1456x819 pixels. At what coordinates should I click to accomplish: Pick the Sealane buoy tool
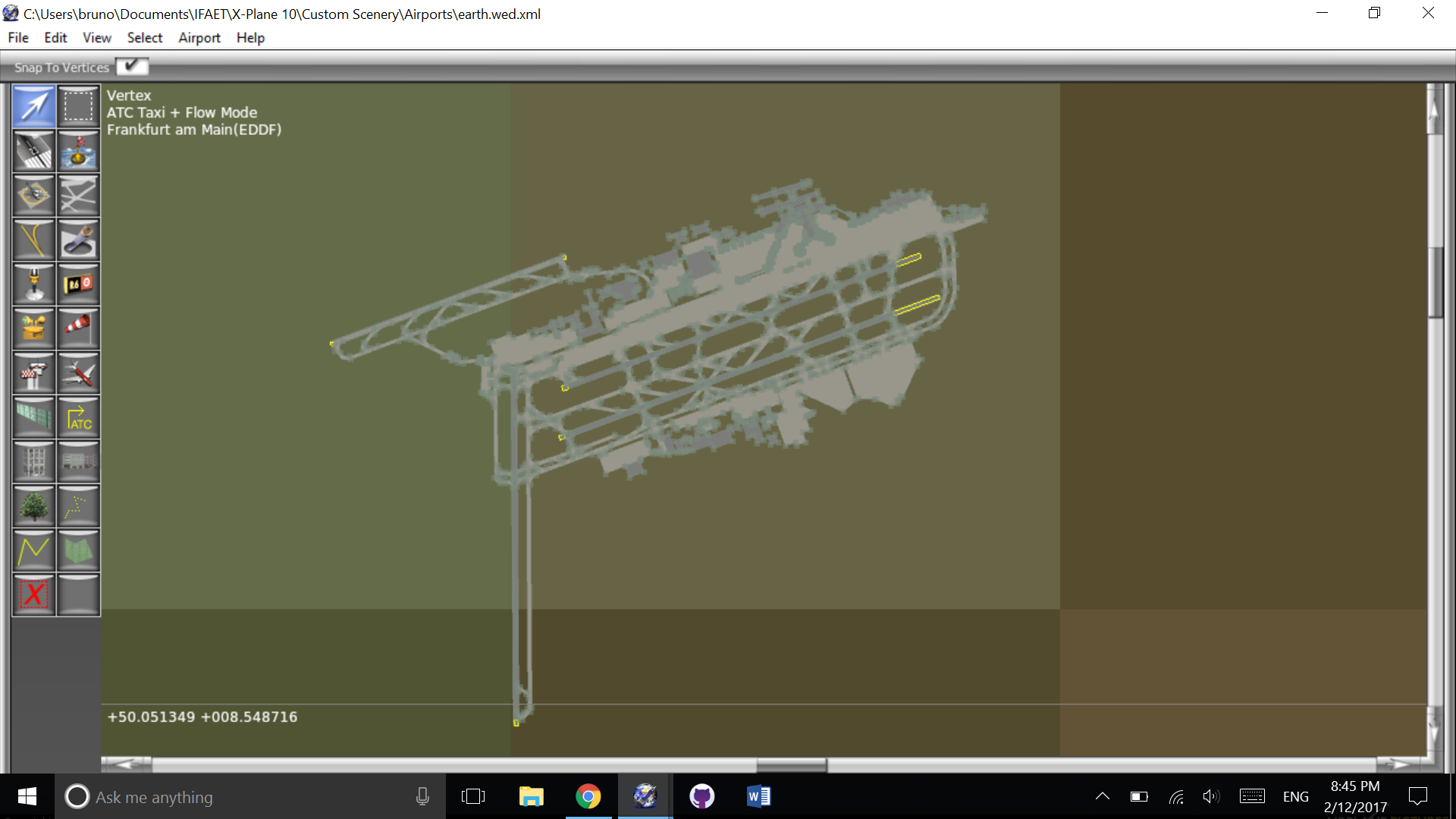click(78, 151)
